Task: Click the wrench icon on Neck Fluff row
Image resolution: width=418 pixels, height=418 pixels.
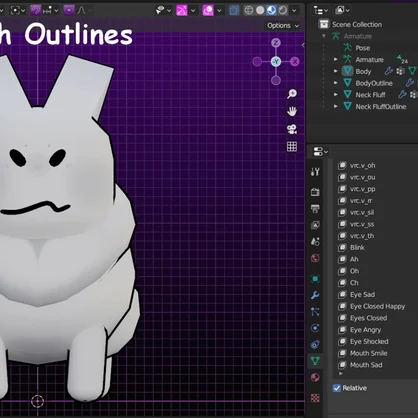Action: tap(402, 95)
